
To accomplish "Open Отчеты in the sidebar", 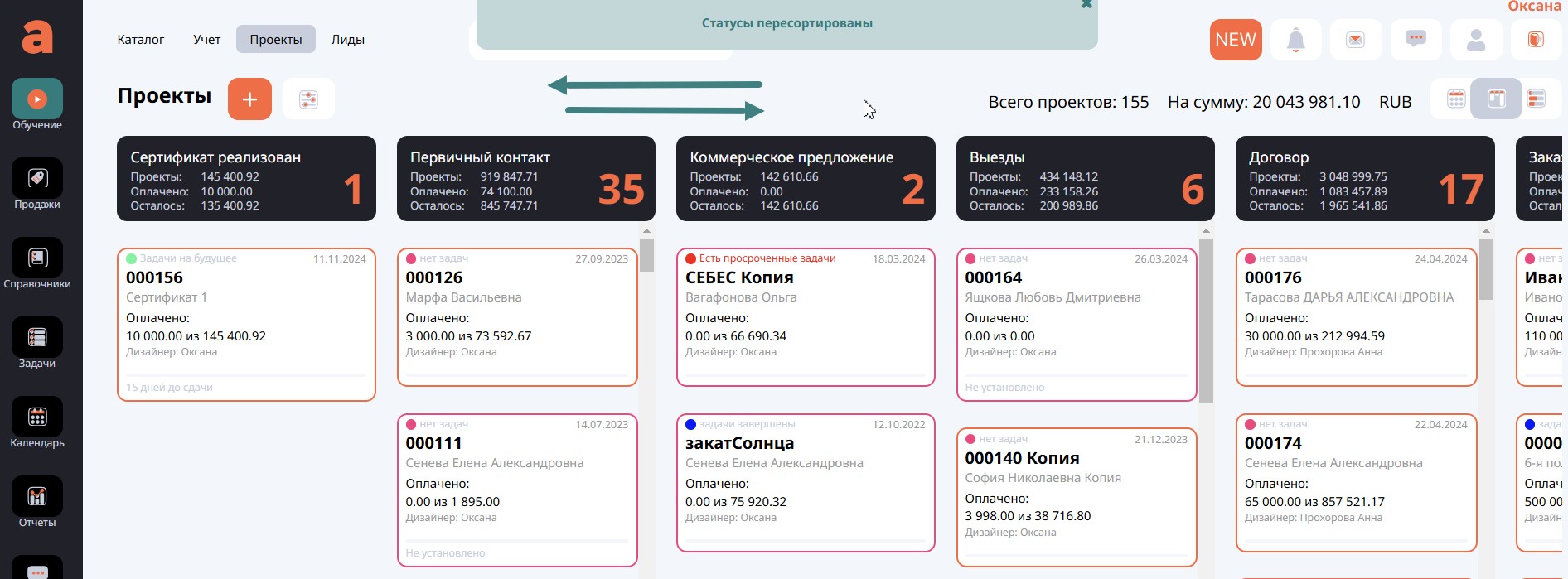I will [x=37, y=503].
